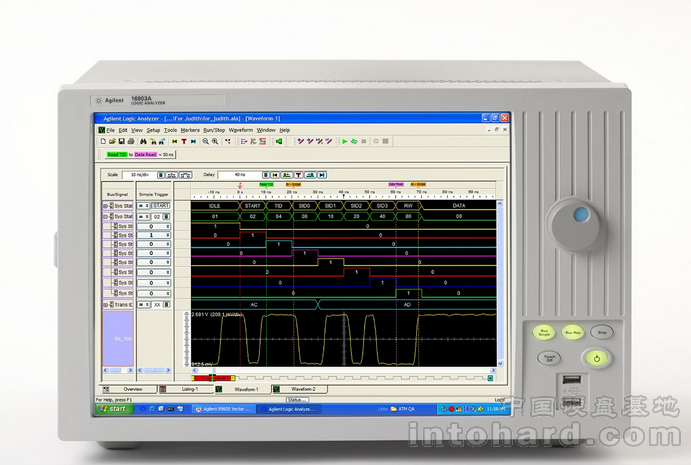Click the Windows start button
This screenshot has width=691, height=465.
pyautogui.click(x=117, y=408)
